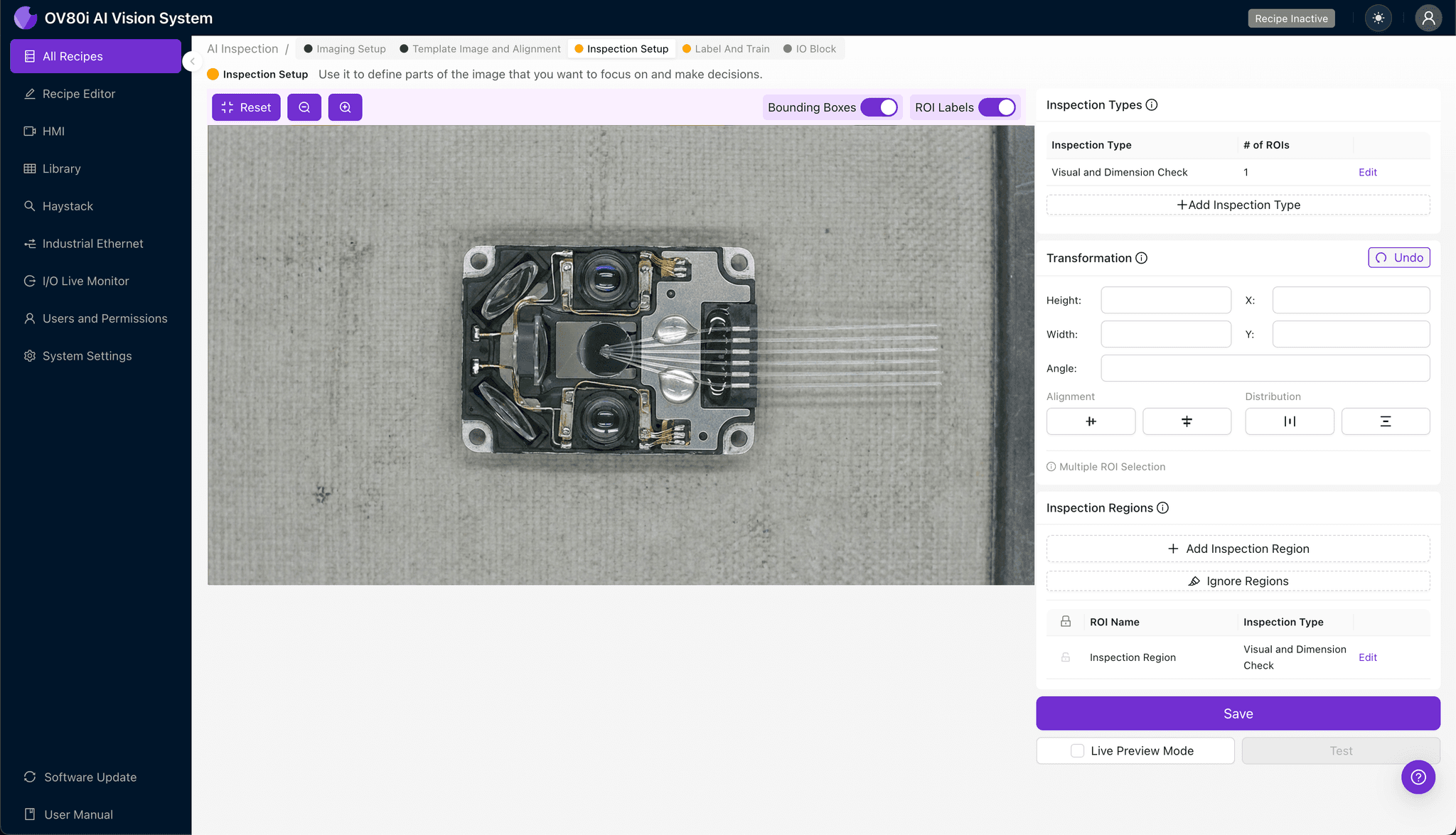Screen dimensions: 1456x835
Task: Toggle the theme using the sun icon
Action: pos(1378,18)
